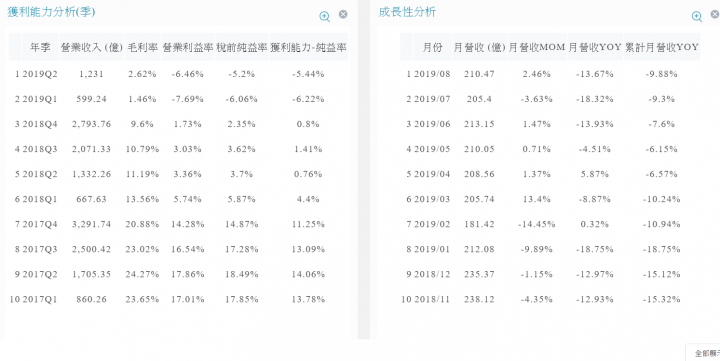Zoom into the 成長性分析 panel
This screenshot has height=361, width=720.
[697, 16]
